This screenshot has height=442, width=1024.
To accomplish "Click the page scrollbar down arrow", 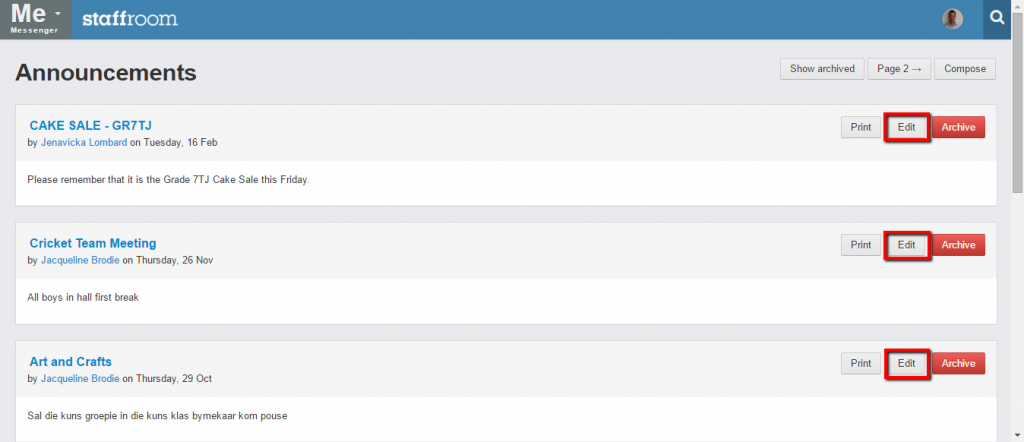I will tap(1017, 435).
